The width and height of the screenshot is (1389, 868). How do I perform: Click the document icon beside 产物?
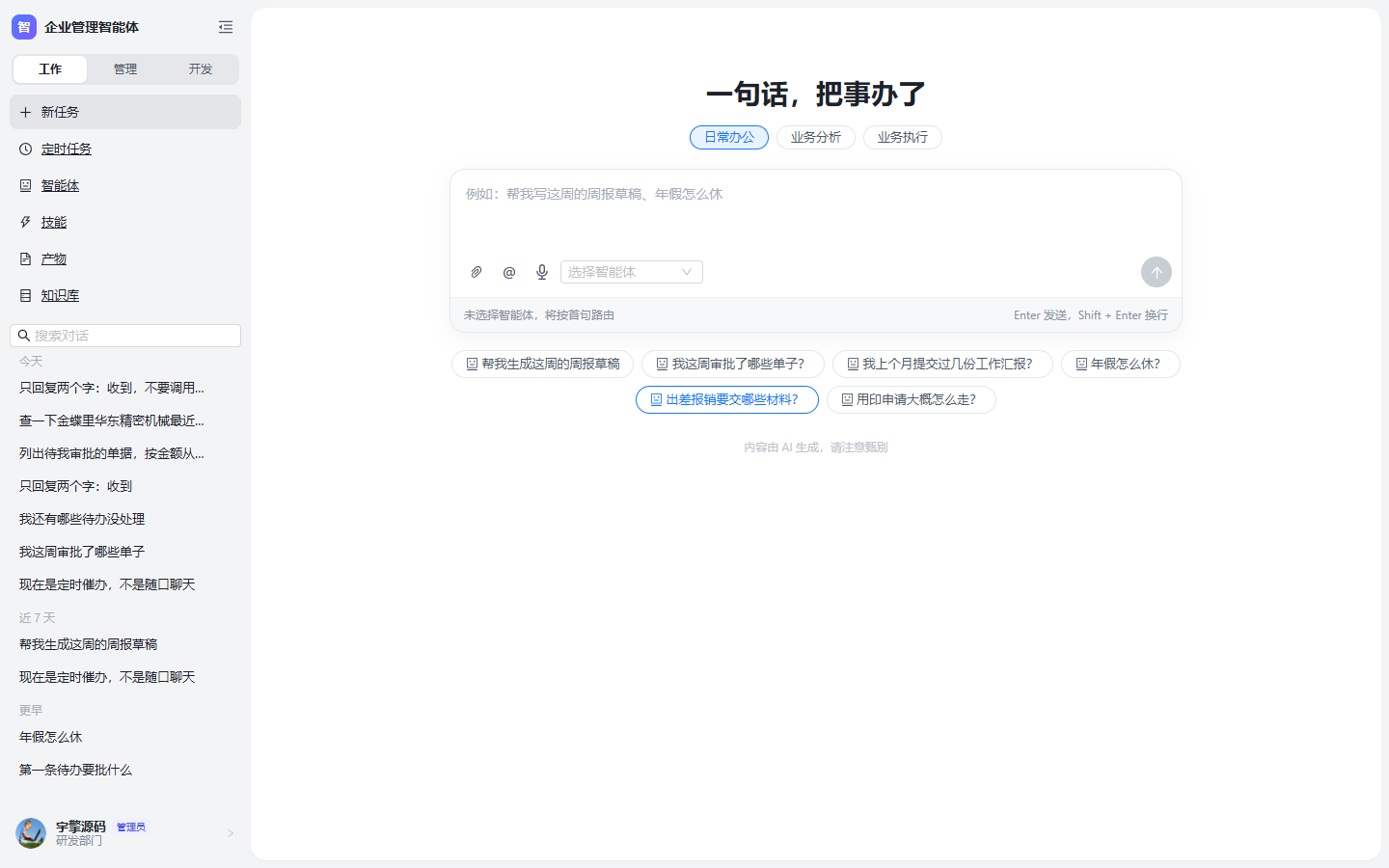[x=26, y=258]
